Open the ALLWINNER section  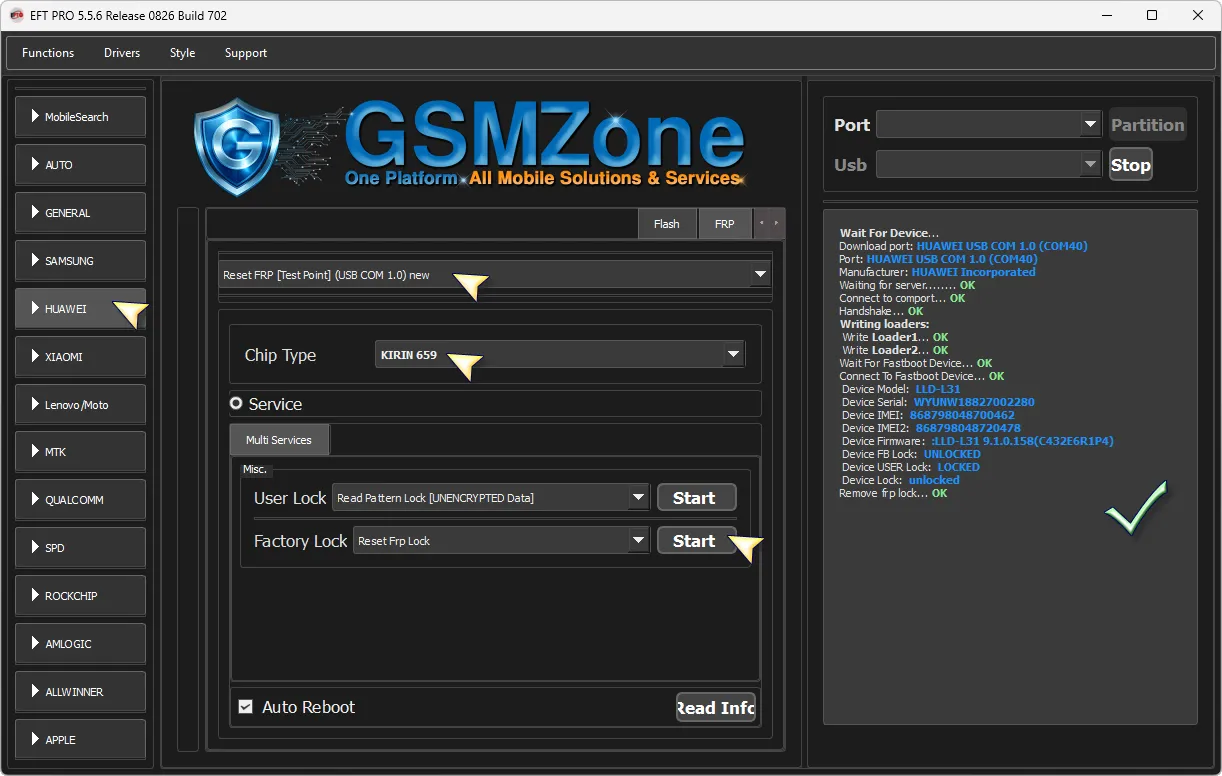click(x=80, y=692)
